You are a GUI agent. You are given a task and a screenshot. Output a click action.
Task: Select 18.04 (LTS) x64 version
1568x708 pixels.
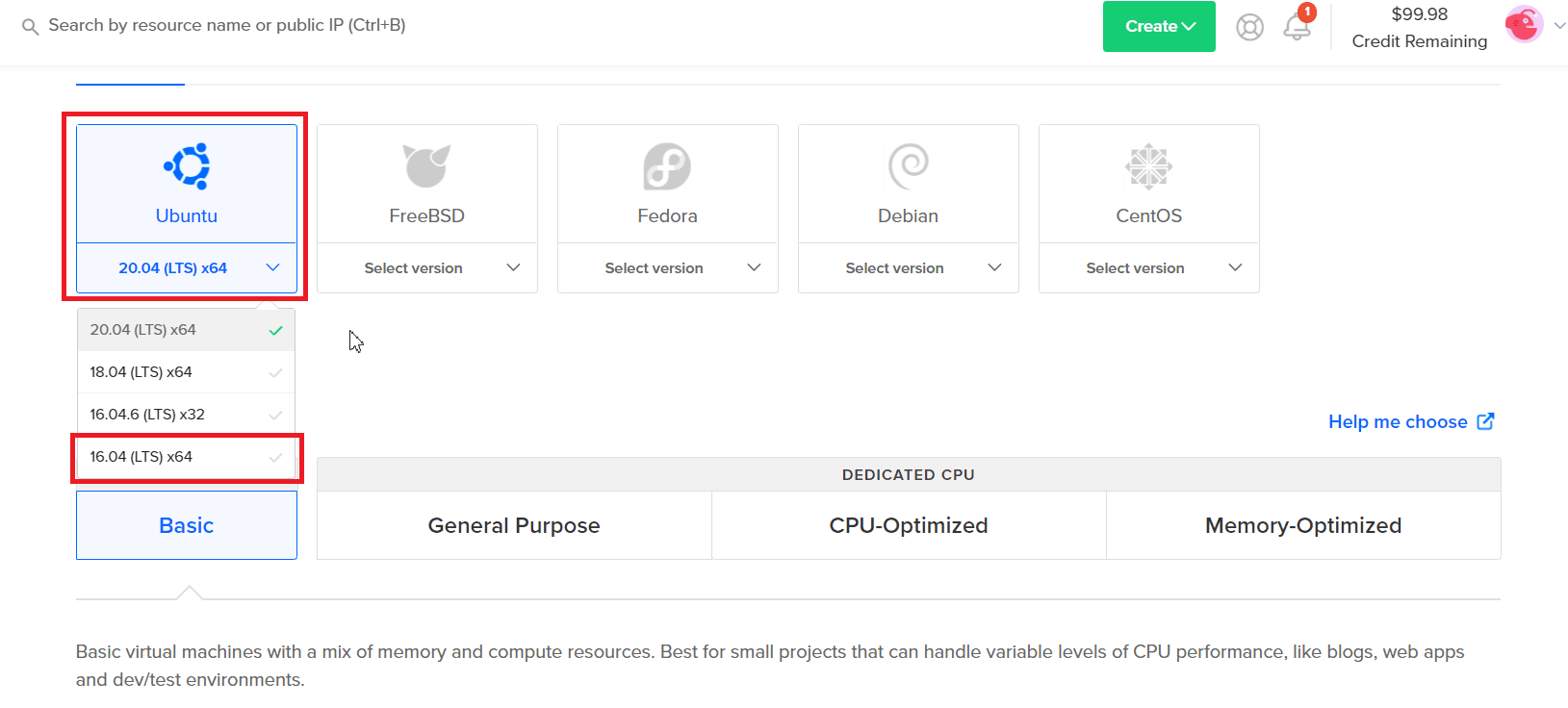tap(186, 372)
